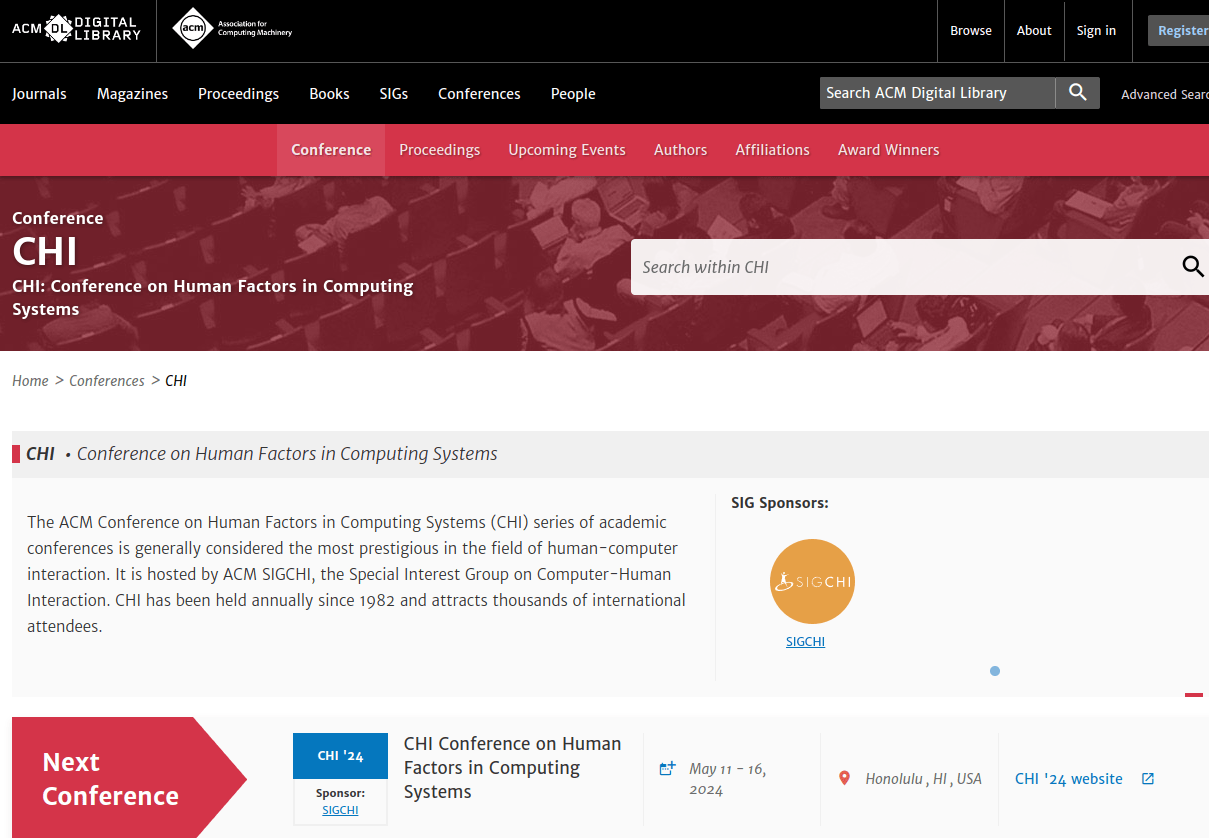Screen dimensions: 1209x838
Task: Open the SIGCHI link under the sponsor logo
Action: (x=805, y=642)
